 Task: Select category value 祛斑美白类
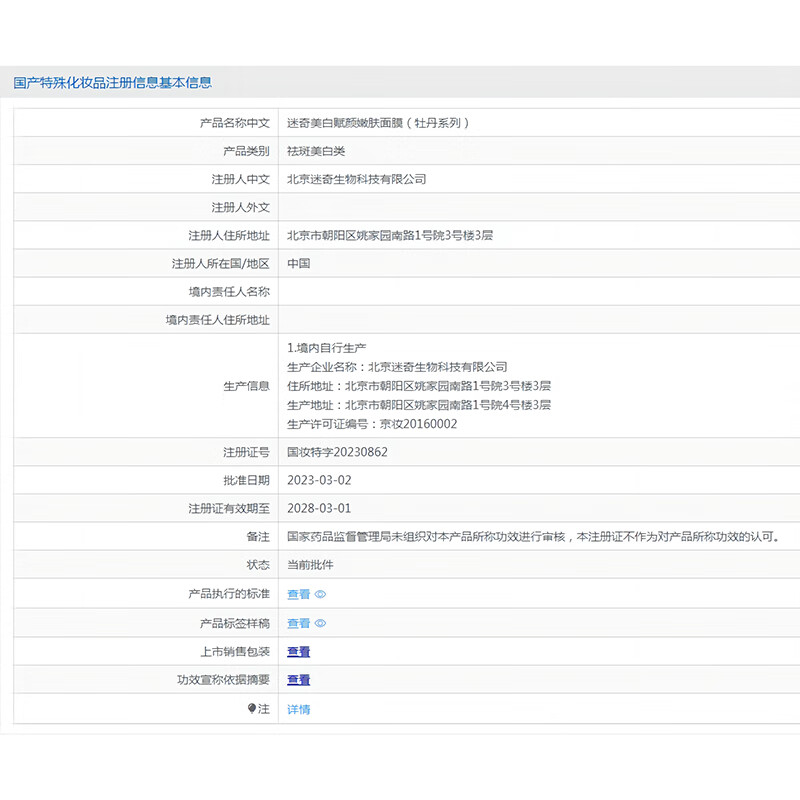click(316, 151)
